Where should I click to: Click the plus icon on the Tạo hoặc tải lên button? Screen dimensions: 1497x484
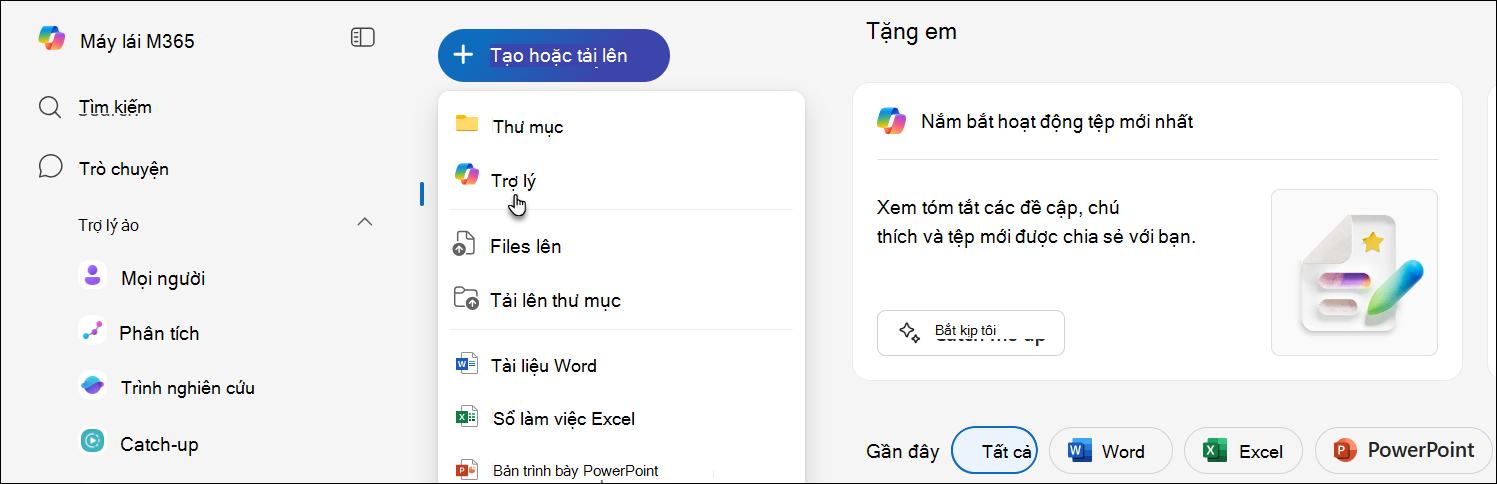[x=463, y=55]
